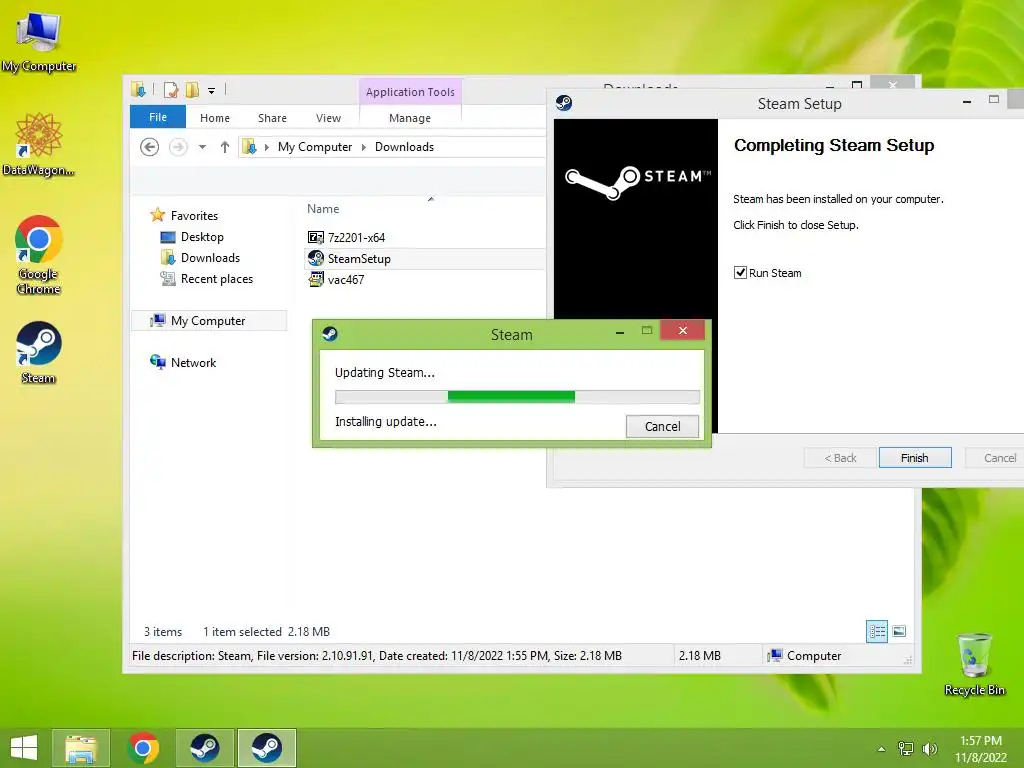
Task: Open Recycle Bin on desktop
Action: tap(974, 664)
